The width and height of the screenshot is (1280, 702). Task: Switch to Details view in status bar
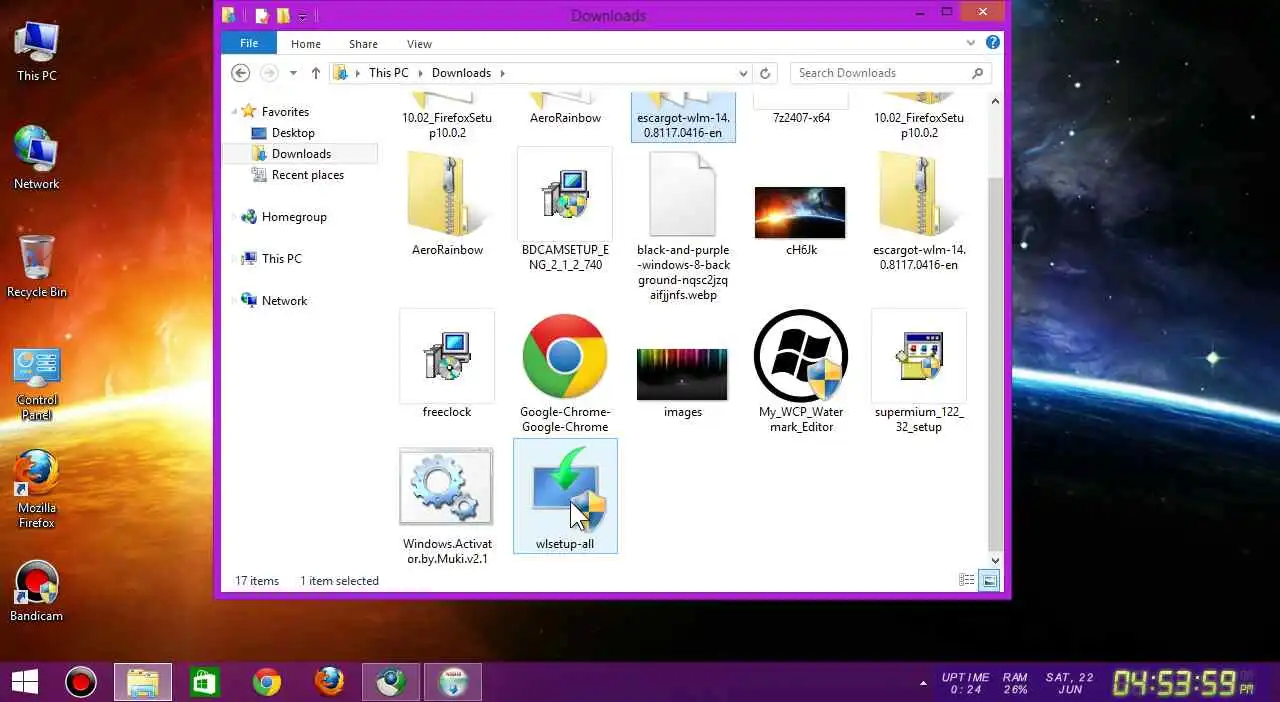click(x=967, y=580)
